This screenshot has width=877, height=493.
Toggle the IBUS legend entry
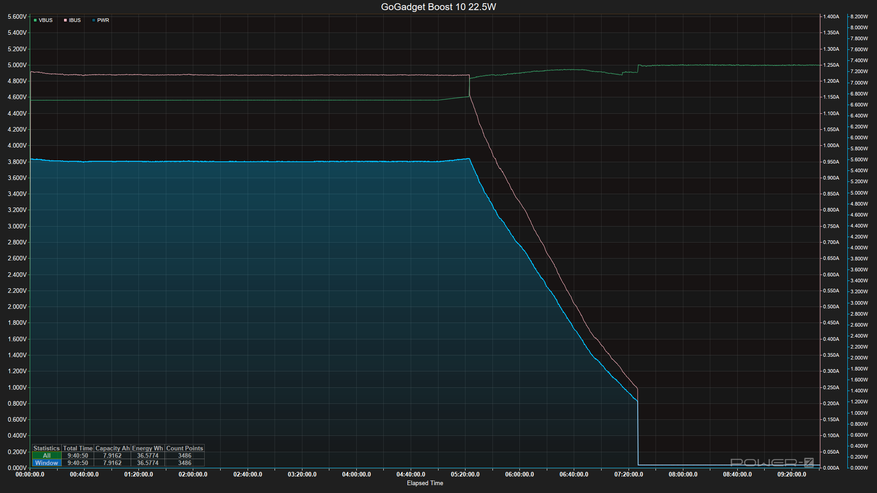[72, 20]
